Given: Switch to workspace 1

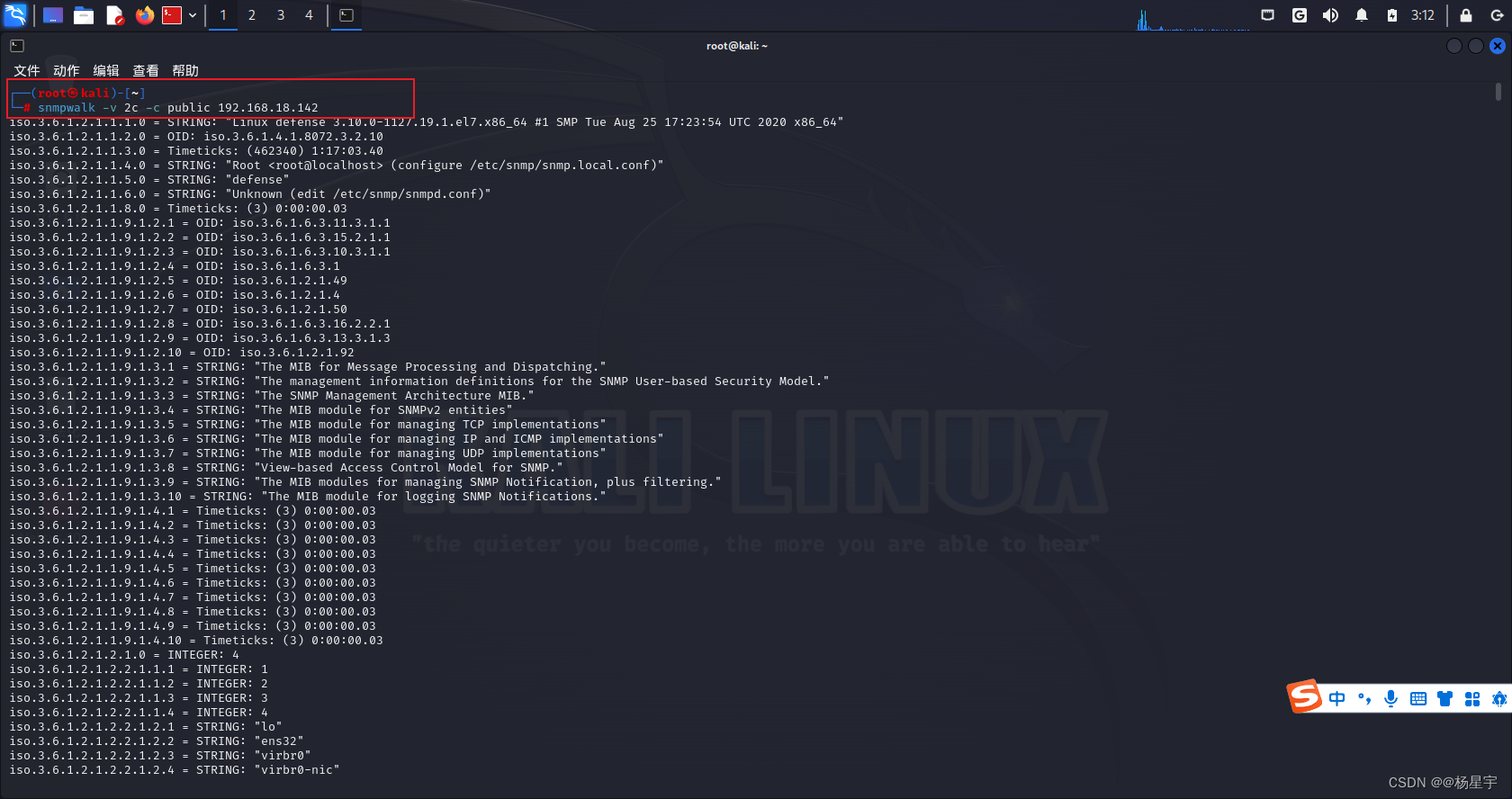Looking at the screenshot, I should click(223, 15).
